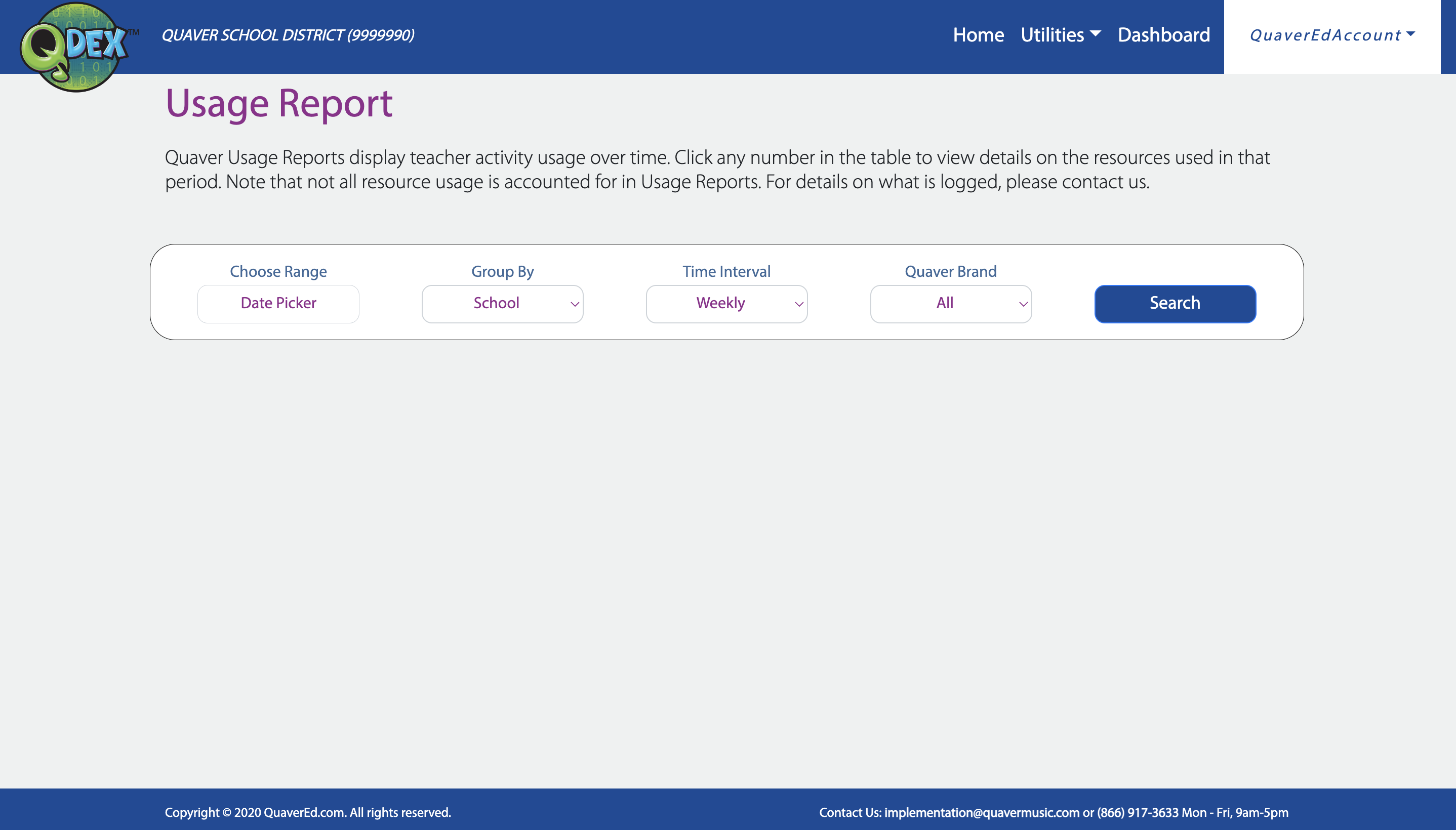Open the Group By School dropdown
The image size is (1456, 830).
point(502,304)
